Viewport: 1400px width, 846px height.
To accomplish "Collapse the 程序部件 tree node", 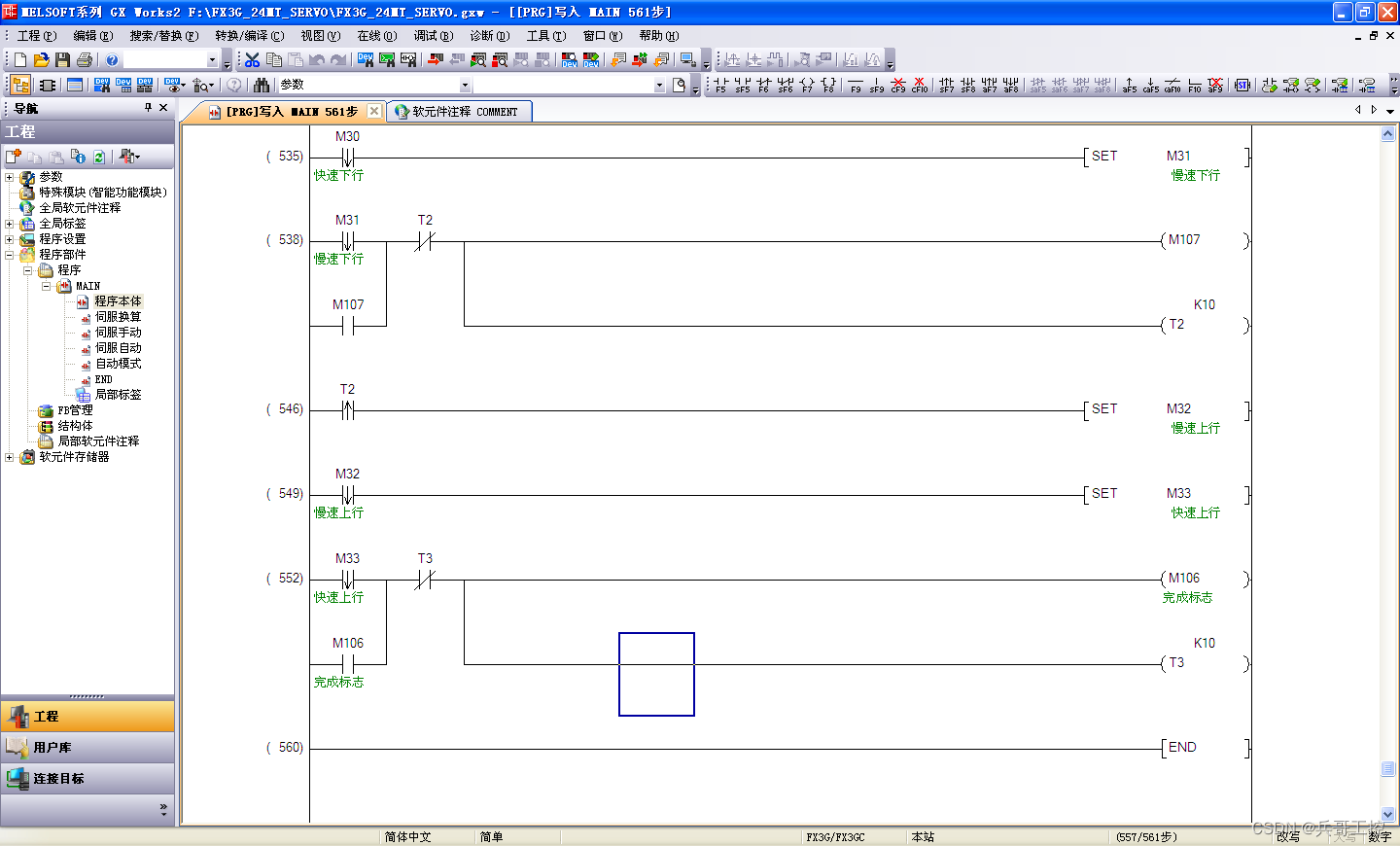I will tap(10, 255).
